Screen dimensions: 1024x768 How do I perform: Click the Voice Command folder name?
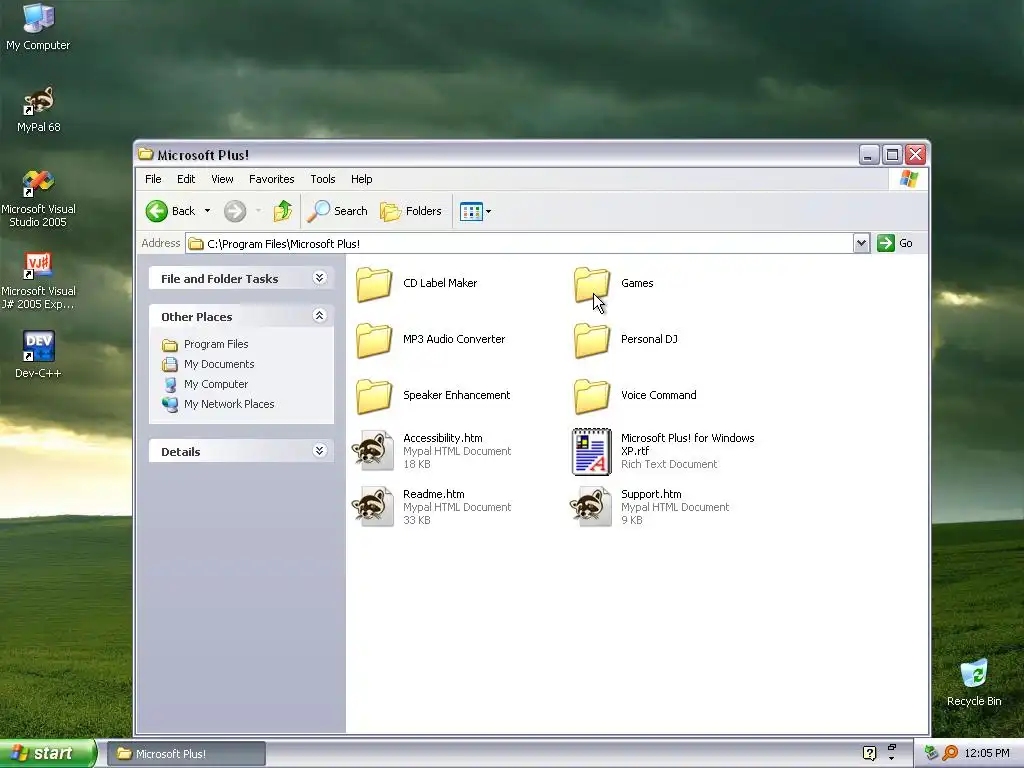[658, 395]
